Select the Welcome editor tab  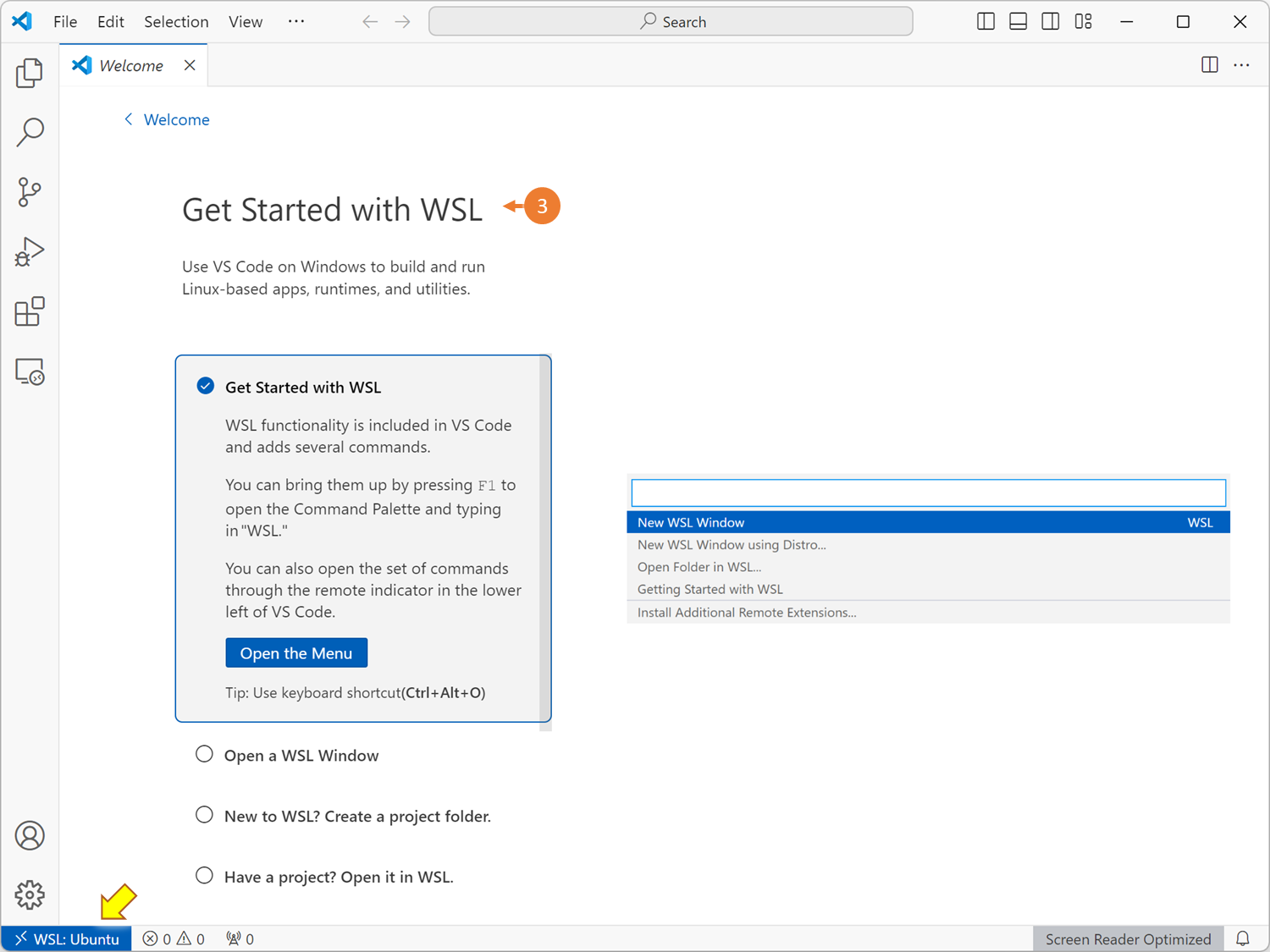click(x=133, y=65)
